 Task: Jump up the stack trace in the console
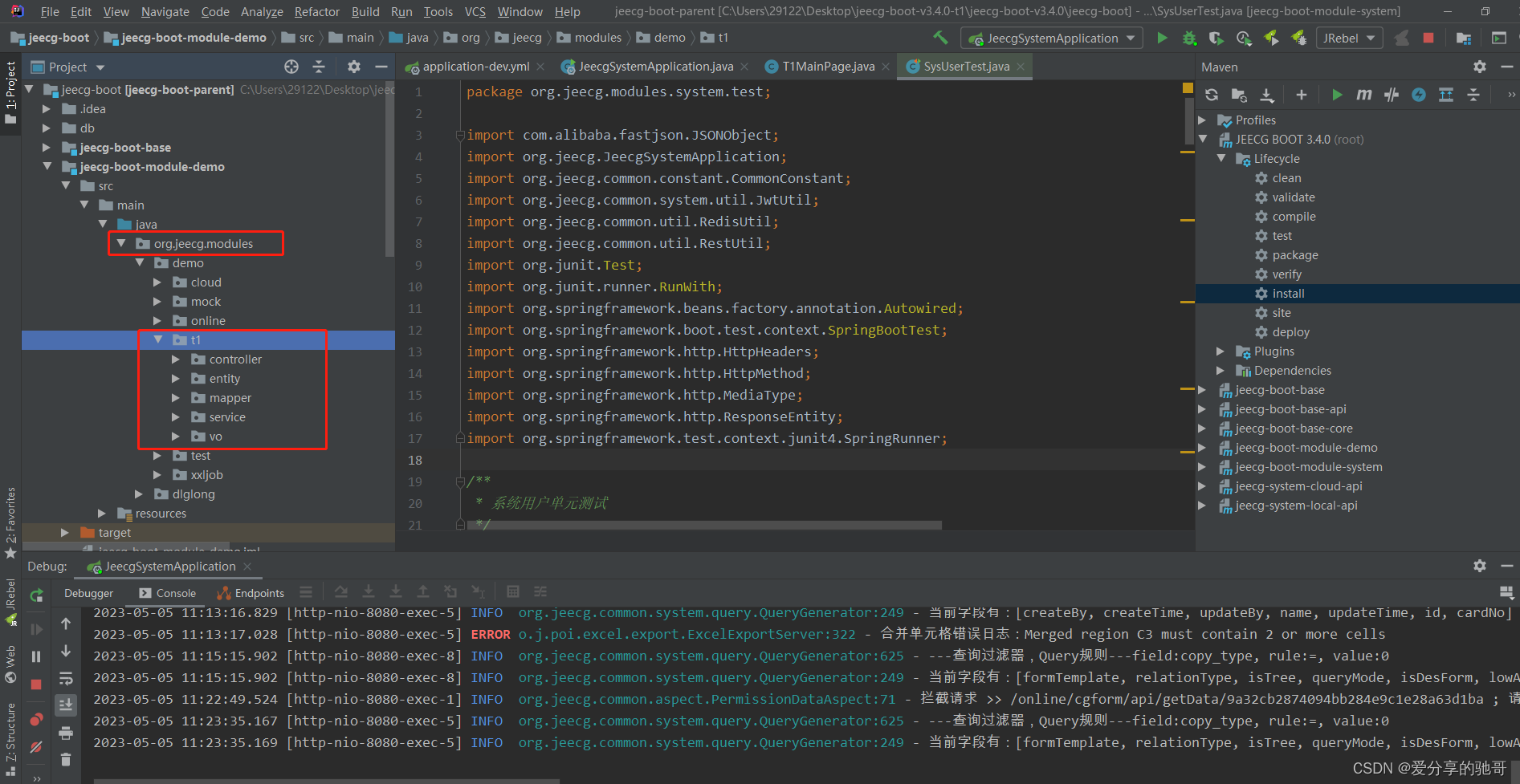[66, 624]
